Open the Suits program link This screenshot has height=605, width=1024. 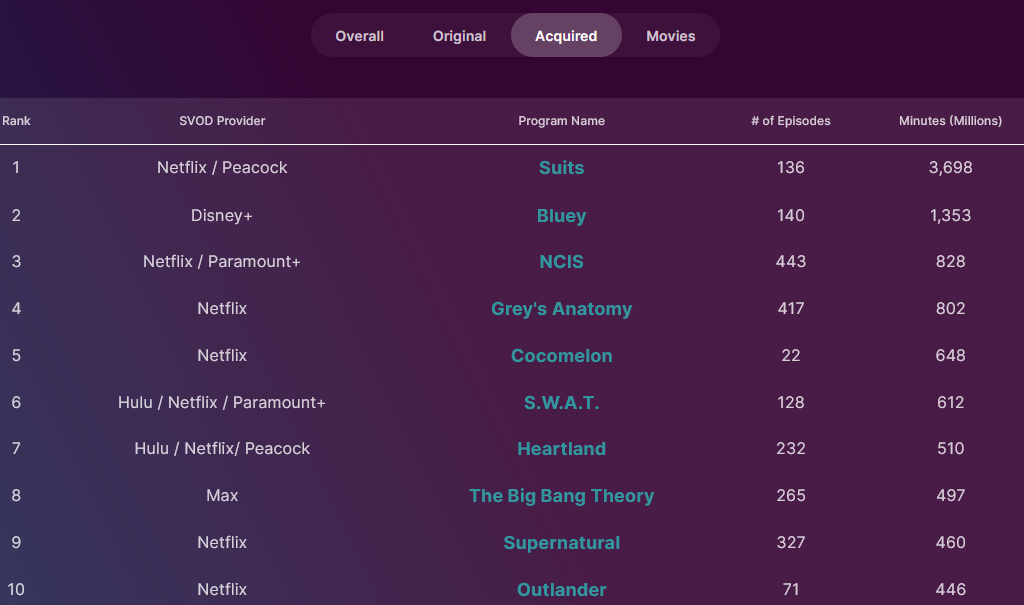click(561, 168)
